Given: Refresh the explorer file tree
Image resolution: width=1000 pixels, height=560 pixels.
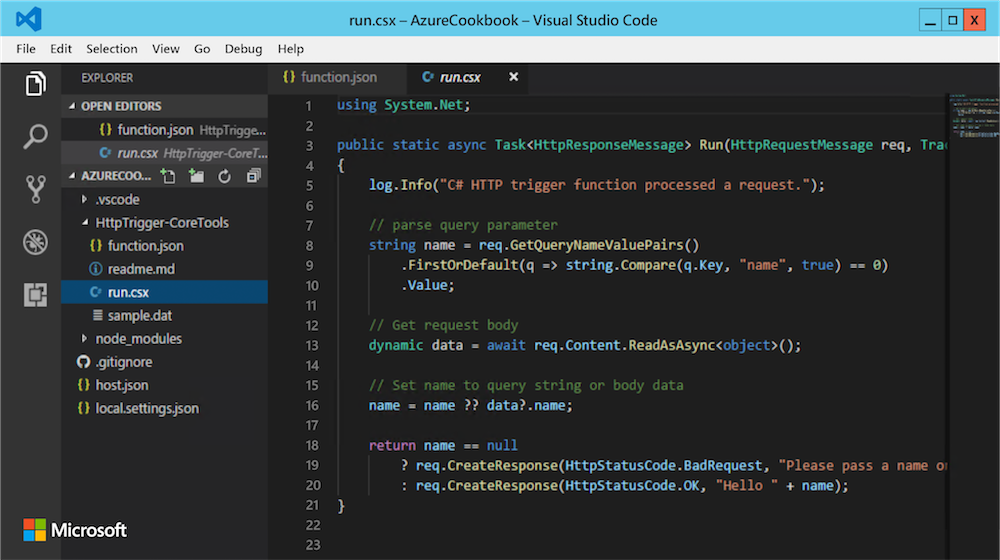Looking at the screenshot, I should (224, 176).
